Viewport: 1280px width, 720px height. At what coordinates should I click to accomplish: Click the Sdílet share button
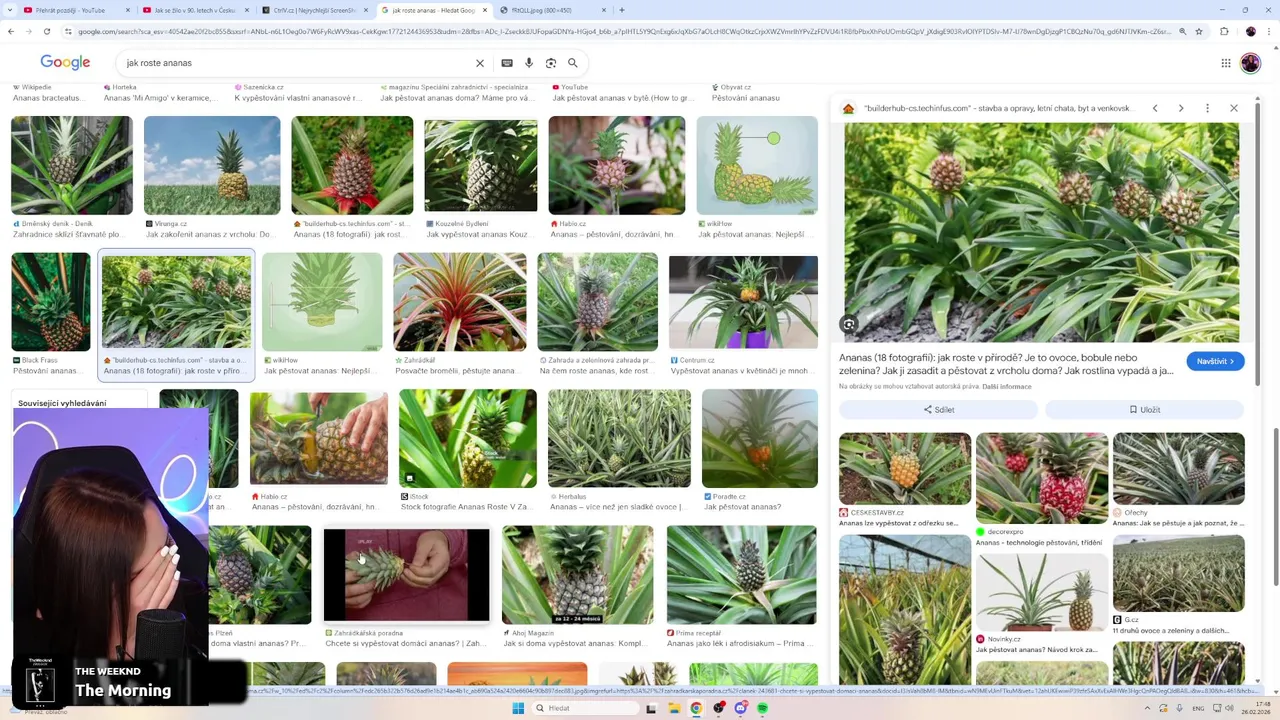[x=938, y=409]
